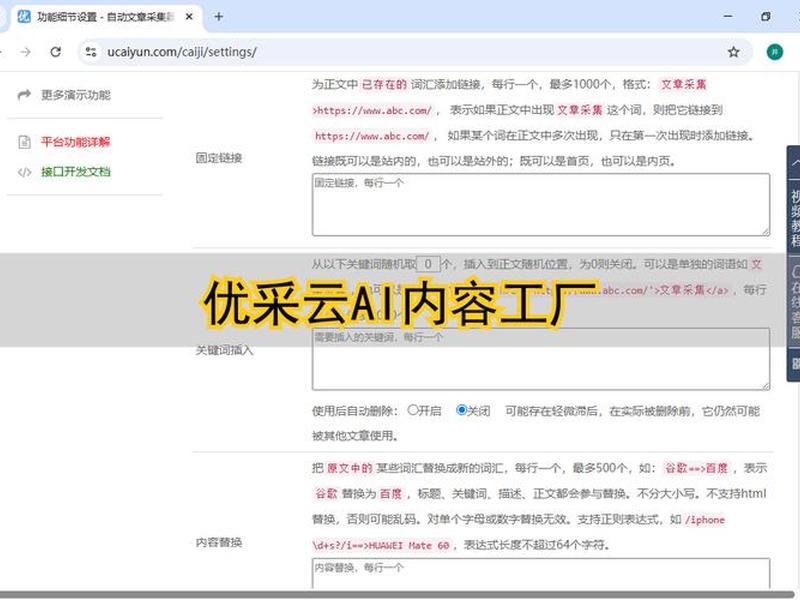Click the 优 favicon on the tab
This screenshot has width=800, height=600.
pos(24,16)
